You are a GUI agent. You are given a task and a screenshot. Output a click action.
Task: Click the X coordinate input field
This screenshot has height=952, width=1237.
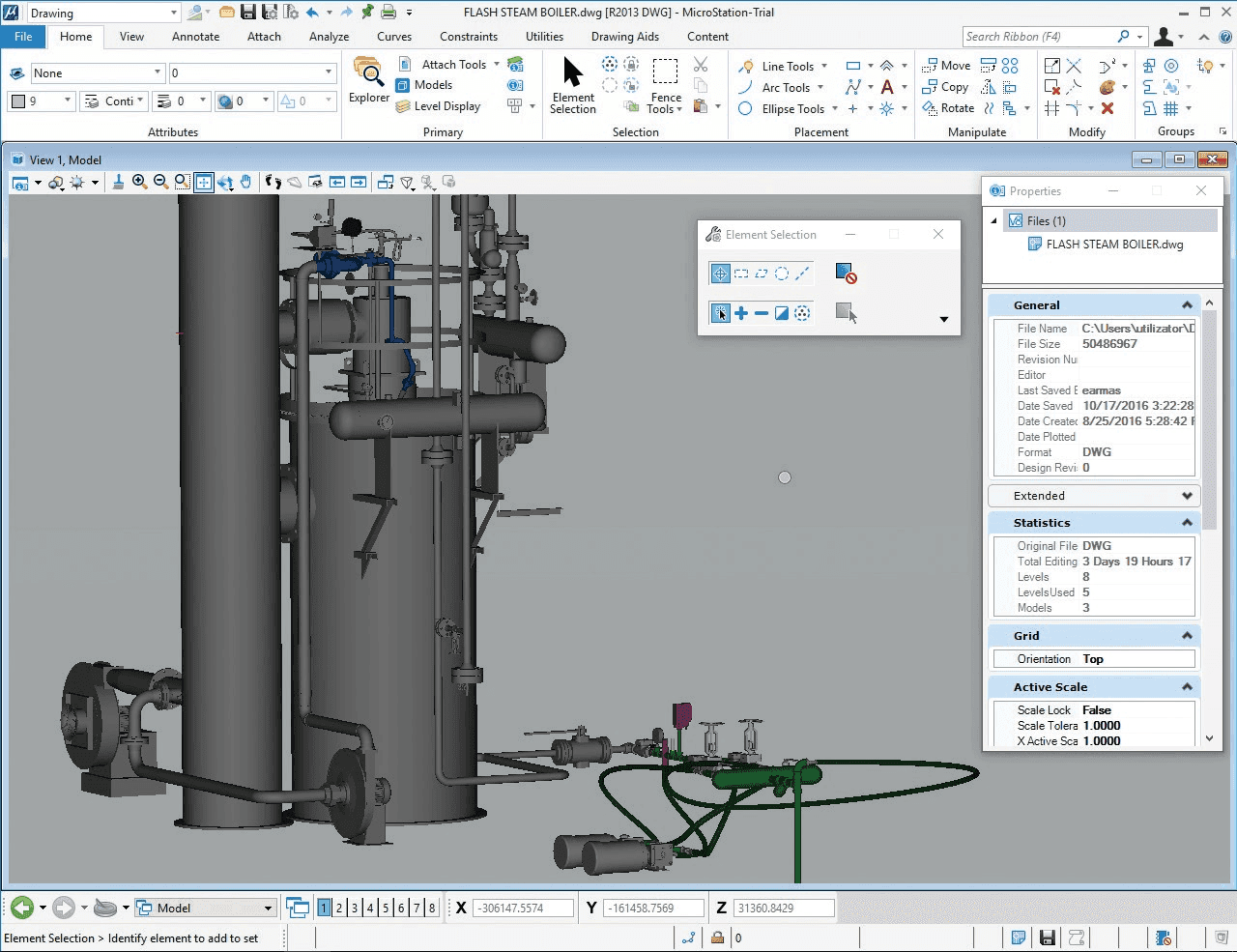[523, 909]
